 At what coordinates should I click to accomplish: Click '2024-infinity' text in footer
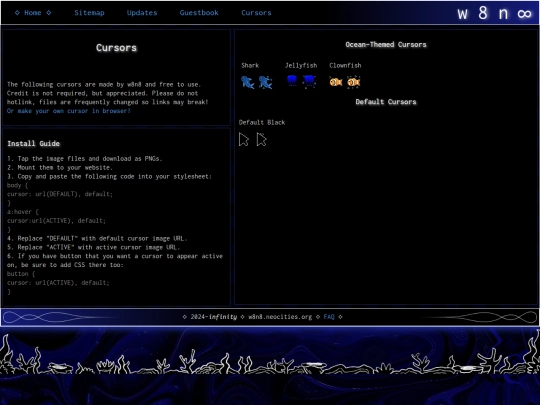point(214,317)
